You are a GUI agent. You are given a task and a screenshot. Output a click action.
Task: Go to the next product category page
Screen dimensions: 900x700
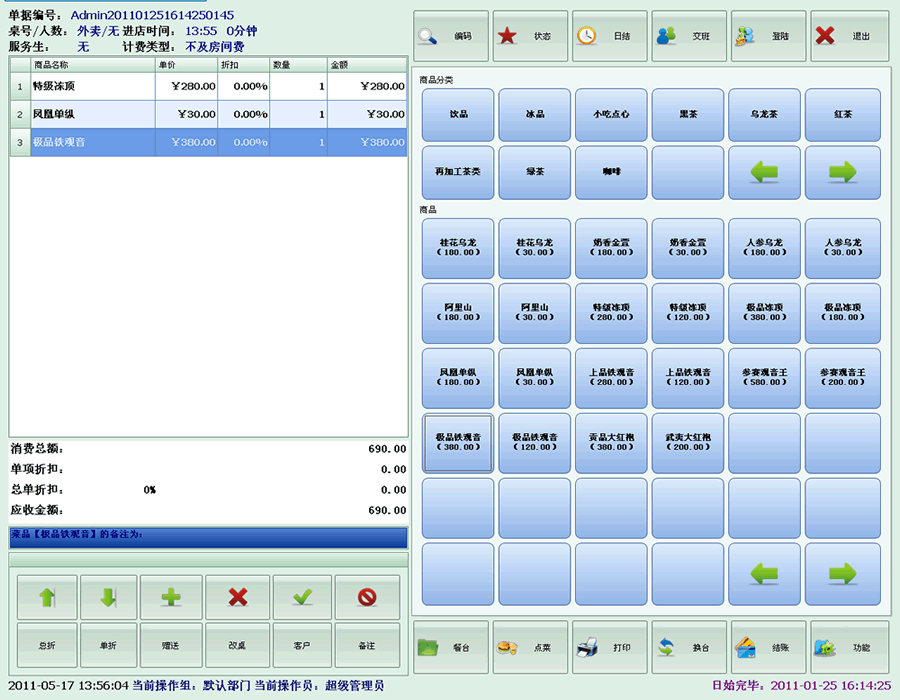[843, 172]
